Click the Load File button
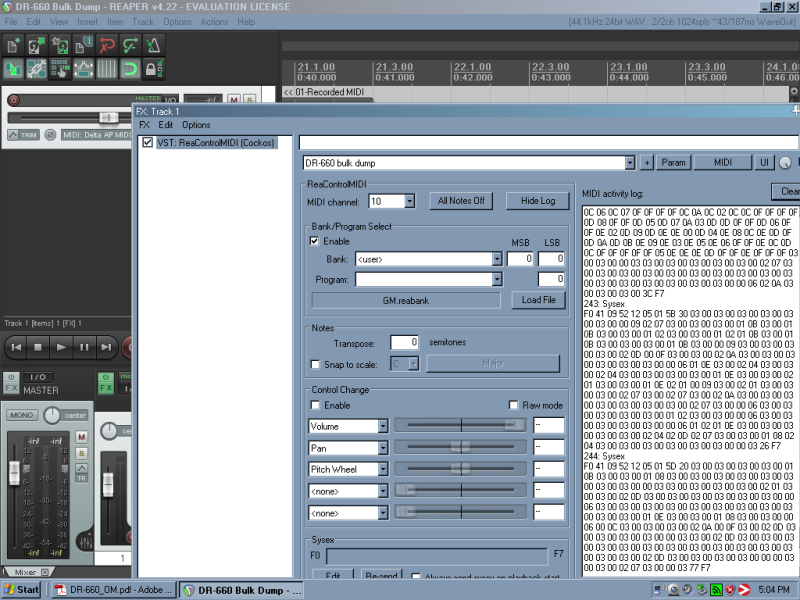Screen dimensions: 800x600 pos(539,300)
